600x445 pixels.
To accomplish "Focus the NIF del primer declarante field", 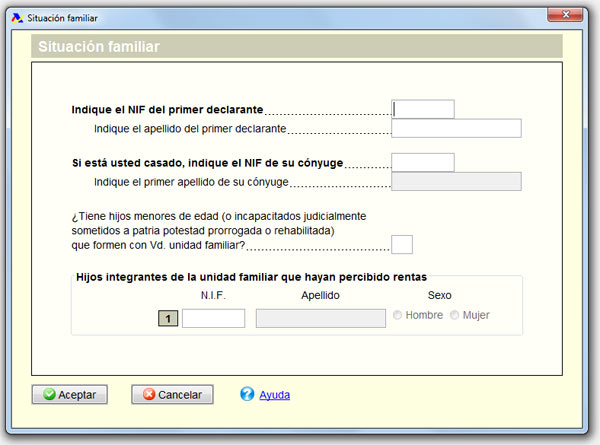I will tap(423, 109).
